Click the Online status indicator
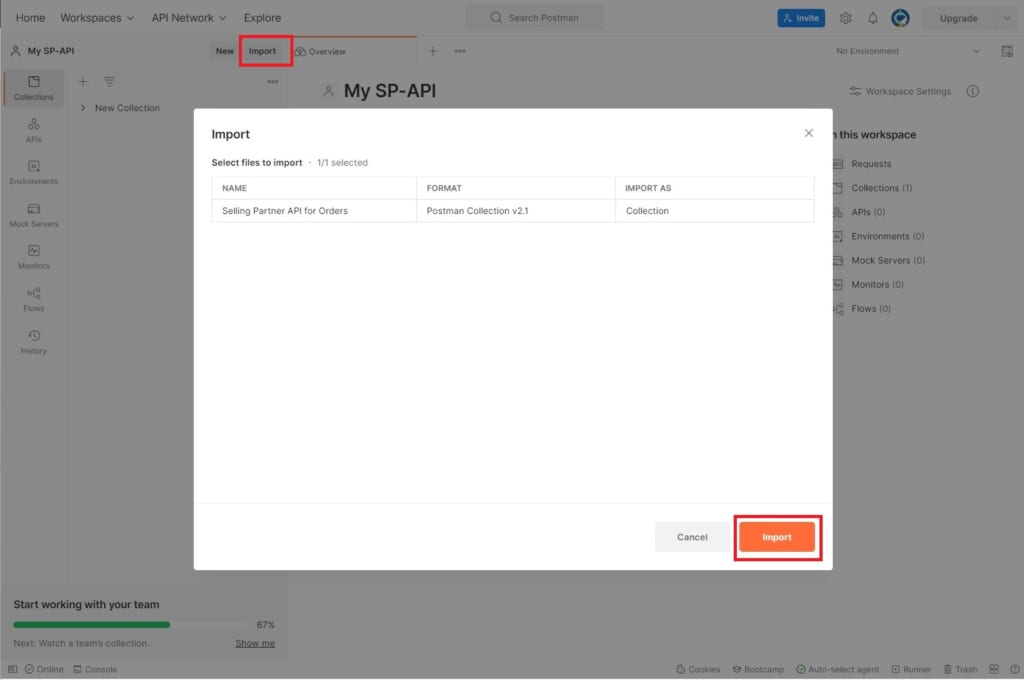The image size is (1024, 680). [44, 669]
